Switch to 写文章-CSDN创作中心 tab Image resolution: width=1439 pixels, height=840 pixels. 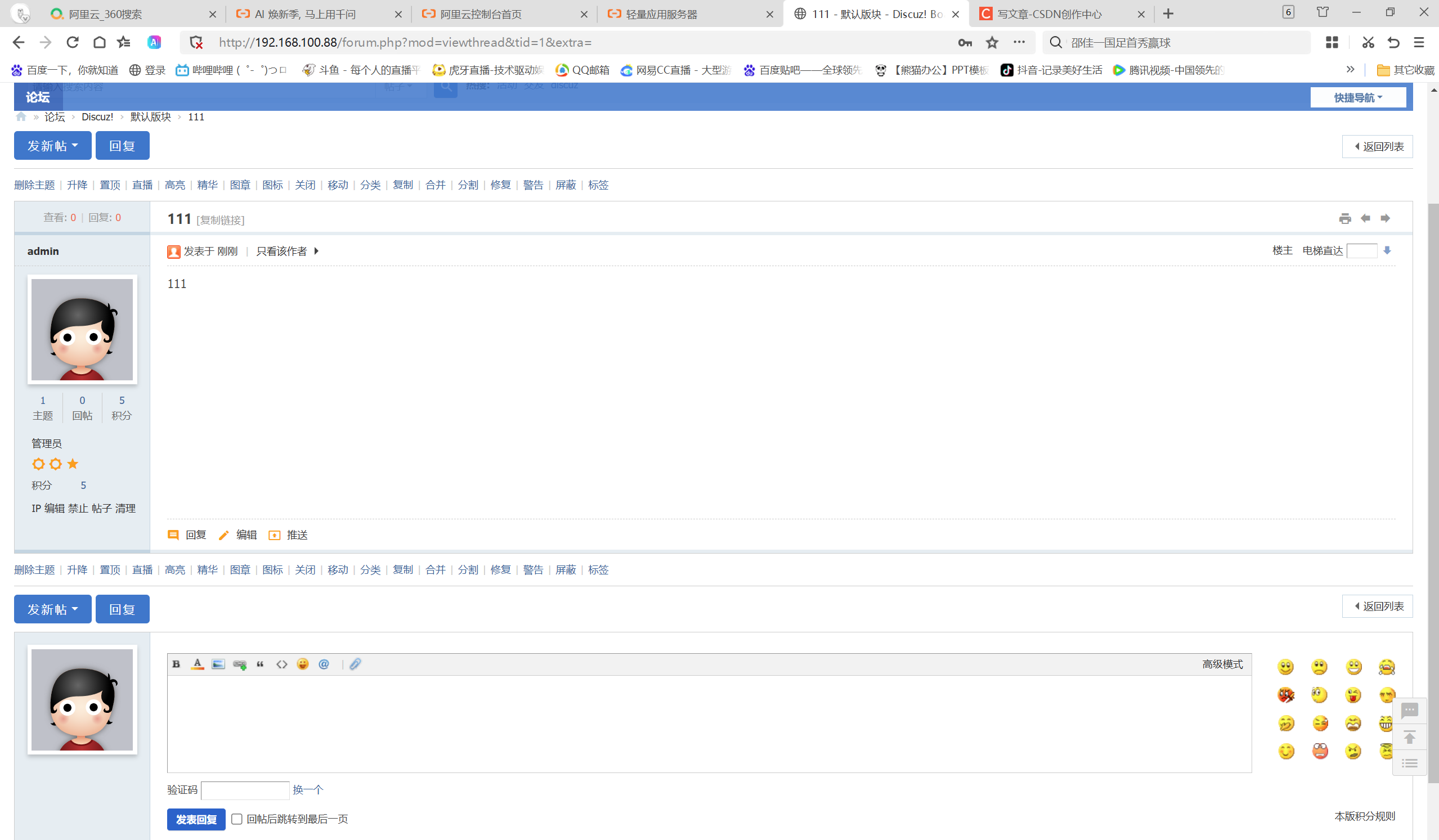[1050, 14]
